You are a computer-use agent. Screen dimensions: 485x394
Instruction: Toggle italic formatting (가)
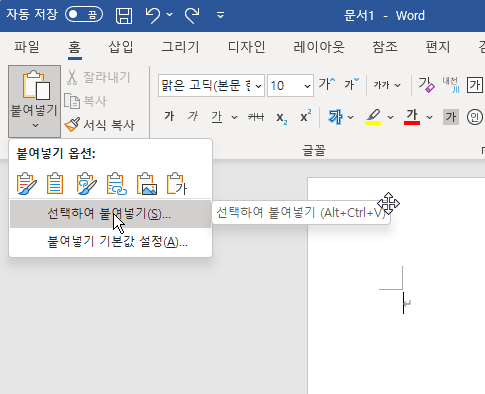click(193, 116)
